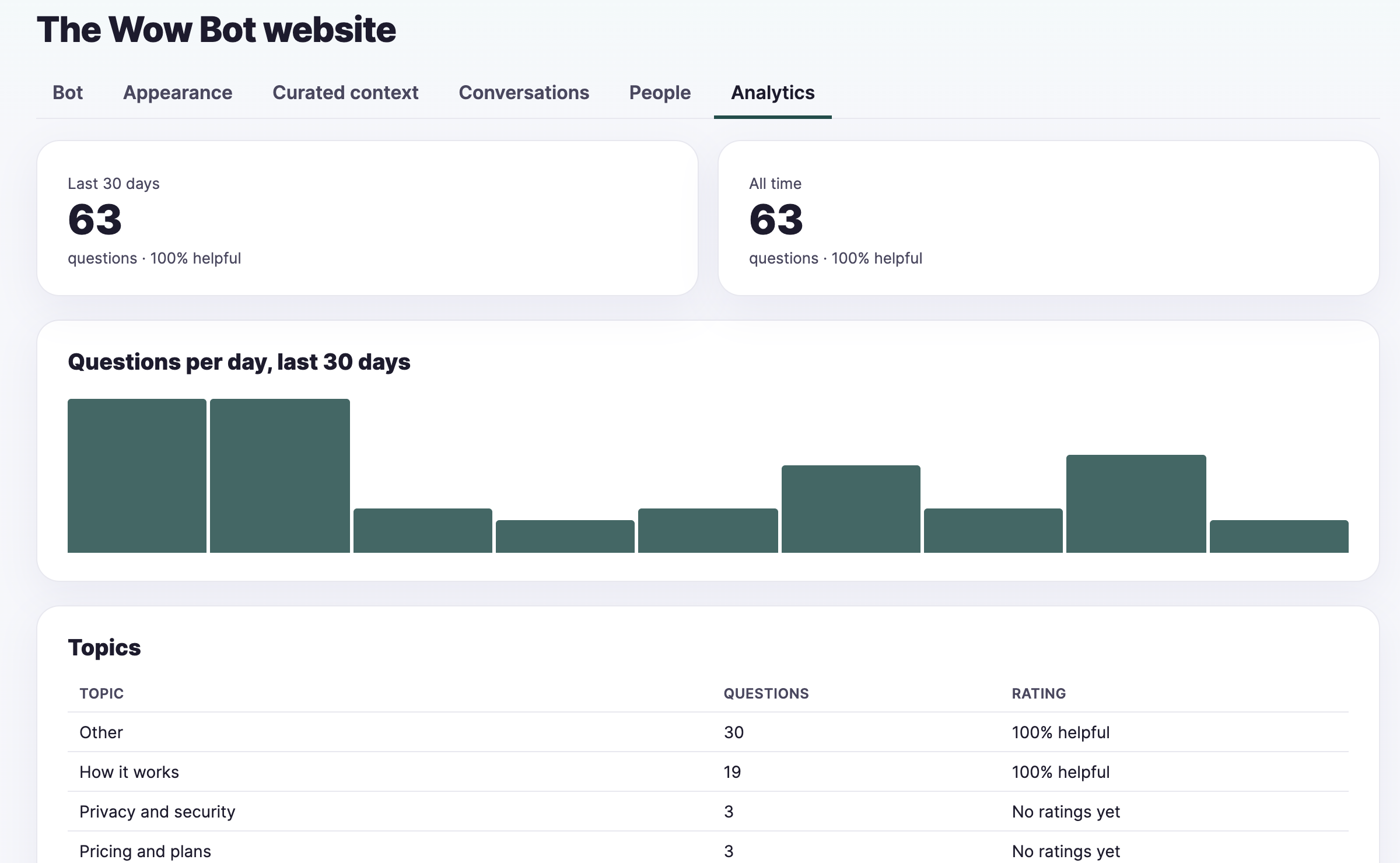Click question count 19 for How it works
This screenshot has height=863, width=1400.
point(733,772)
